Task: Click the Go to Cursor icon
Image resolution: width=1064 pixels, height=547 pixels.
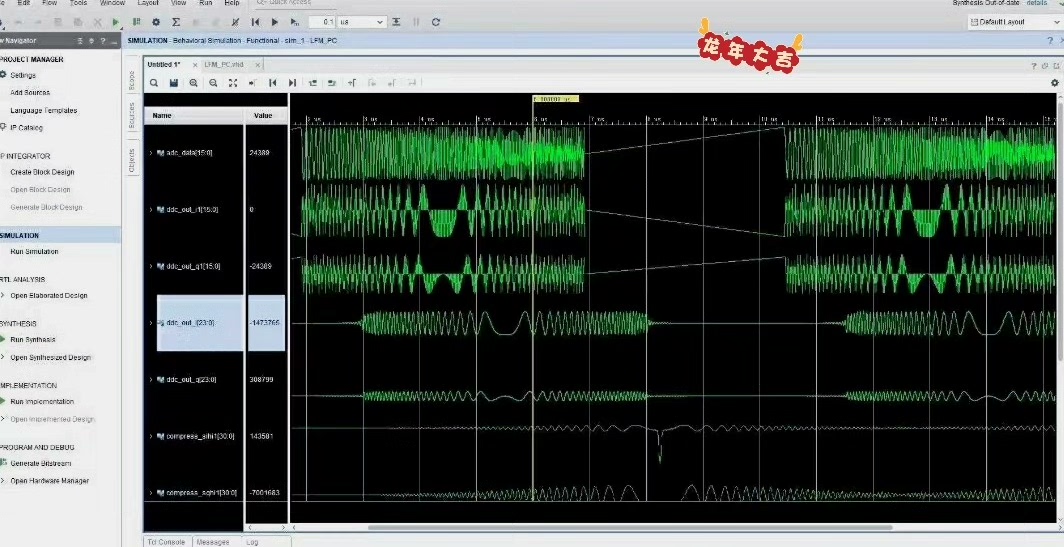Action: (252, 83)
